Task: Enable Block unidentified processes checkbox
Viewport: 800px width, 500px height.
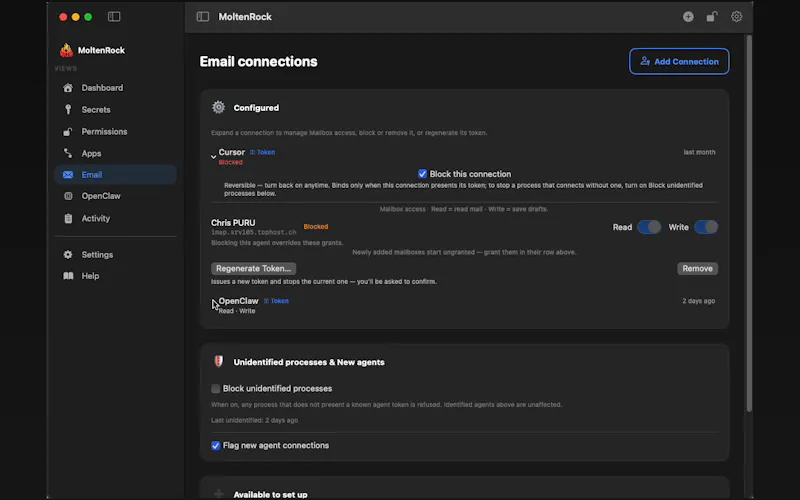Action: tap(216, 389)
